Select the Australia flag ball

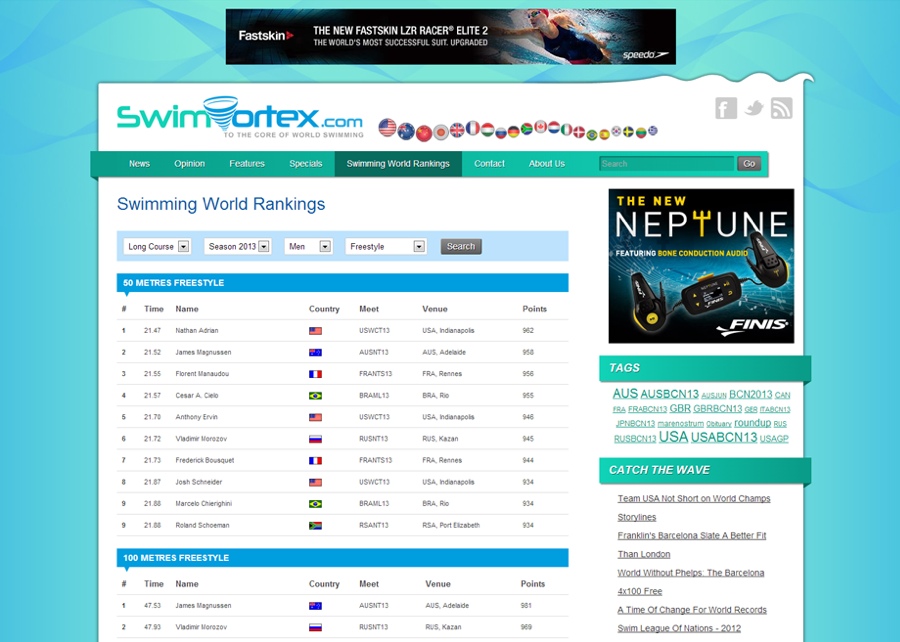click(x=406, y=131)
